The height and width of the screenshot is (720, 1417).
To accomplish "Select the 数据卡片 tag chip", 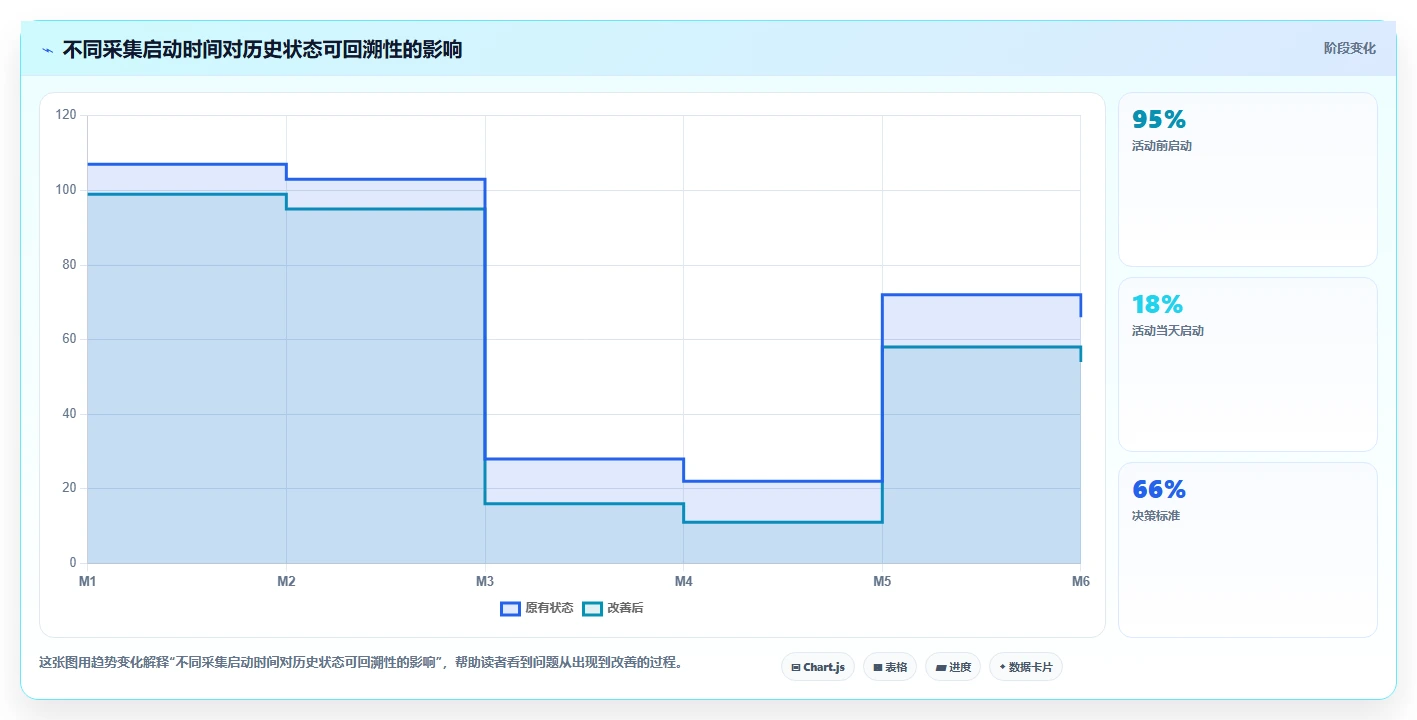I will click(x=1026, y=667).
